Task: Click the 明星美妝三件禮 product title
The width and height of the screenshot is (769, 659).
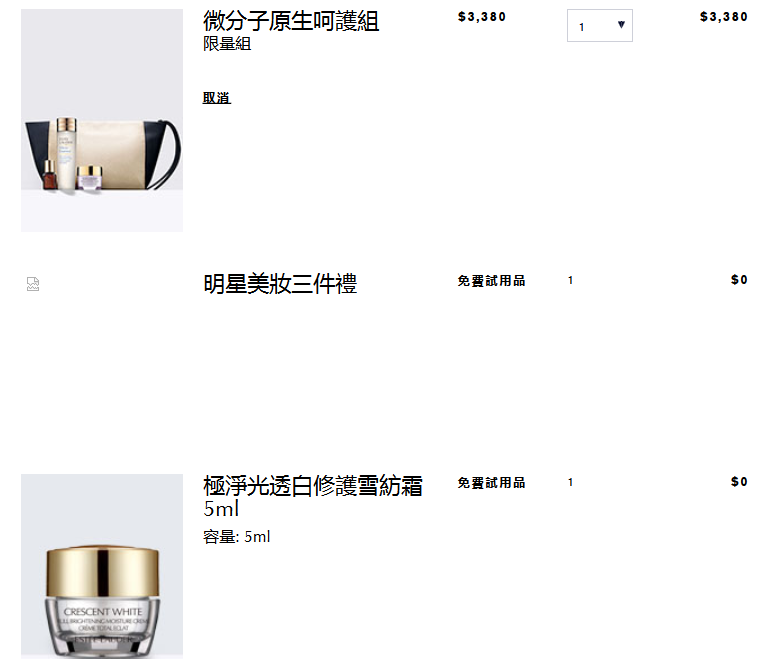Action: click(x=280, y=284)
